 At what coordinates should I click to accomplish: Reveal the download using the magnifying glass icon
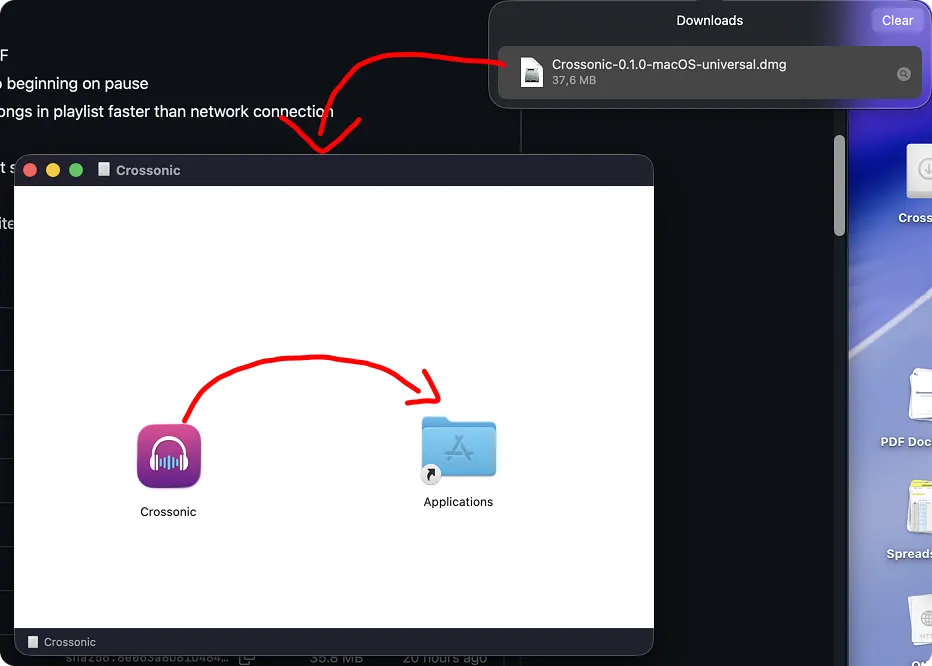pos(903,72)
